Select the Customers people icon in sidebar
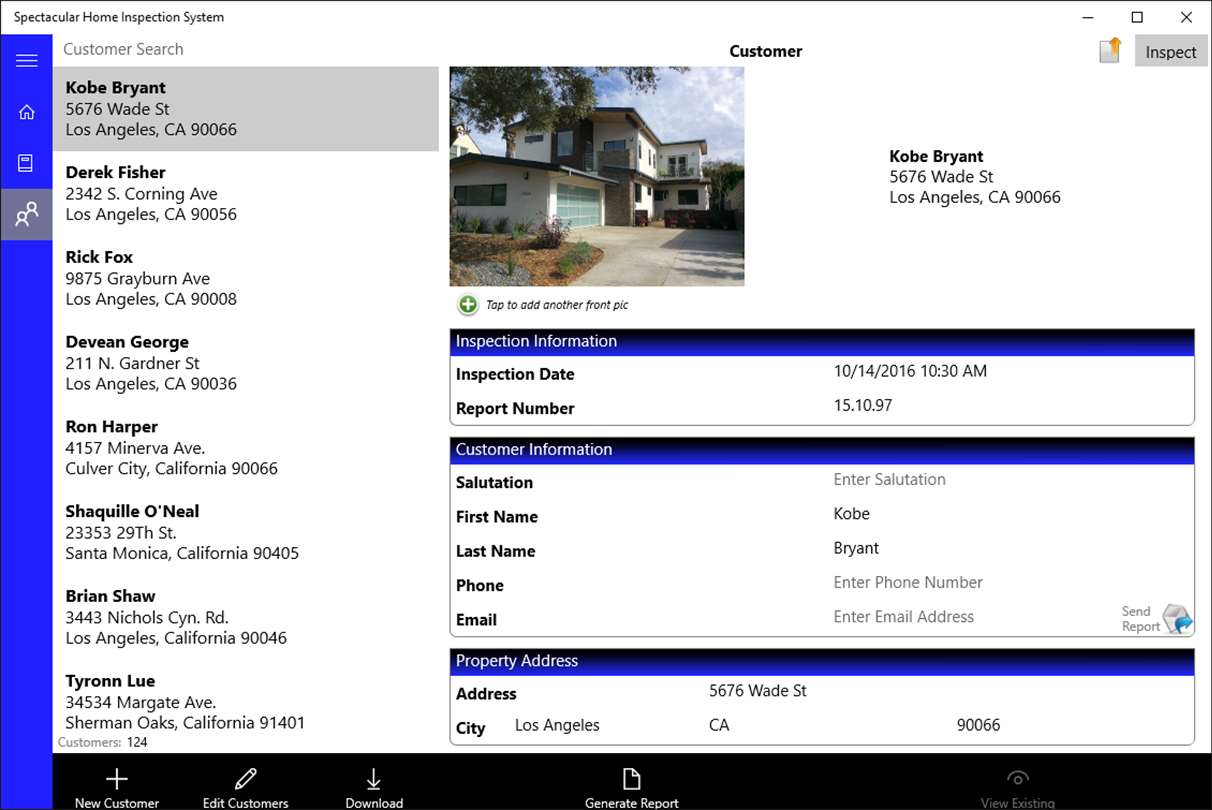This screenshot has height=810, width=1212. coord(27,214)
